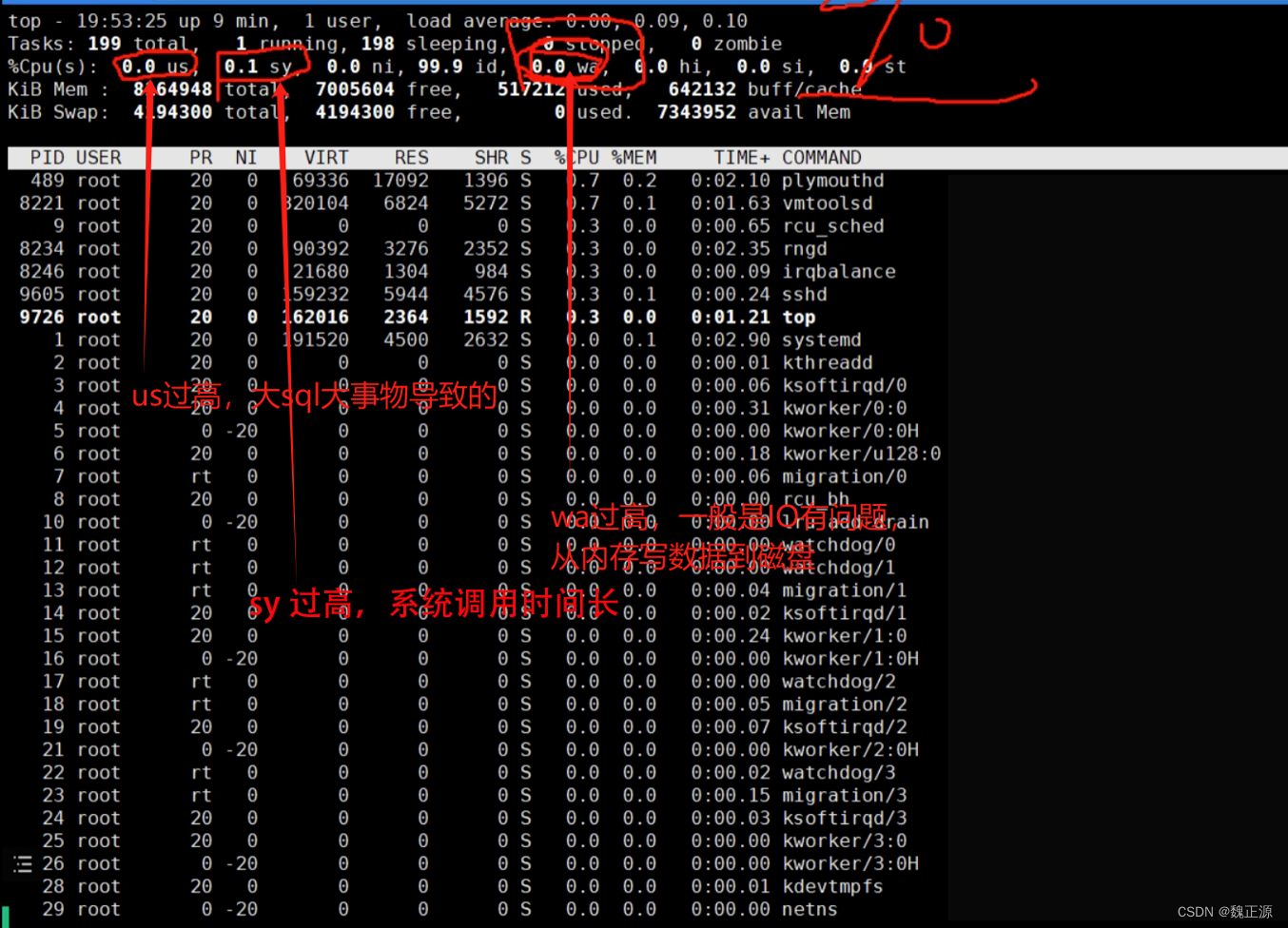
Task: Click the "up 9 min" uptime text
Action: tap(224, 21)
